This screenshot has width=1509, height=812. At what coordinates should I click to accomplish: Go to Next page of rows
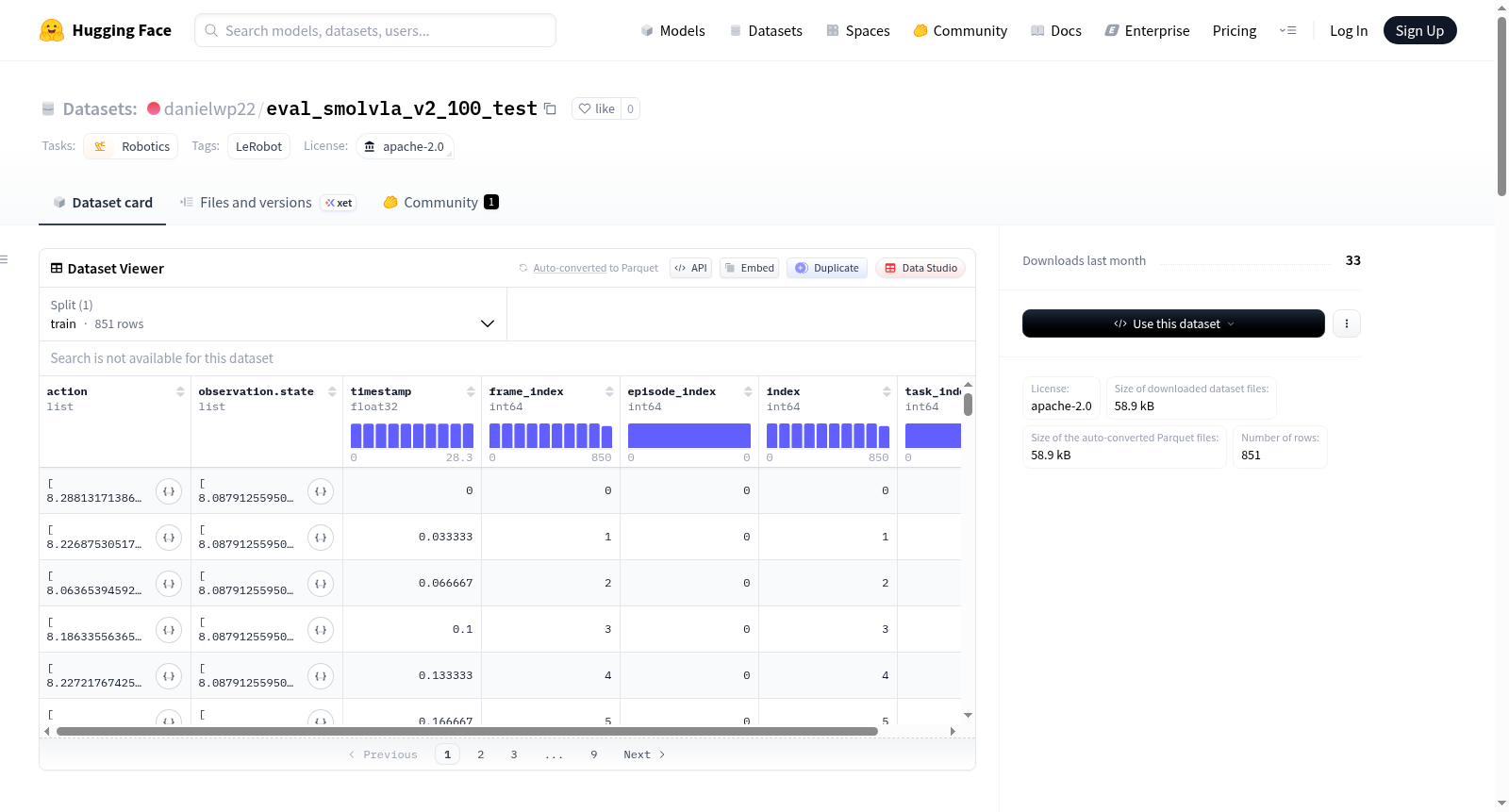point(644,754)
